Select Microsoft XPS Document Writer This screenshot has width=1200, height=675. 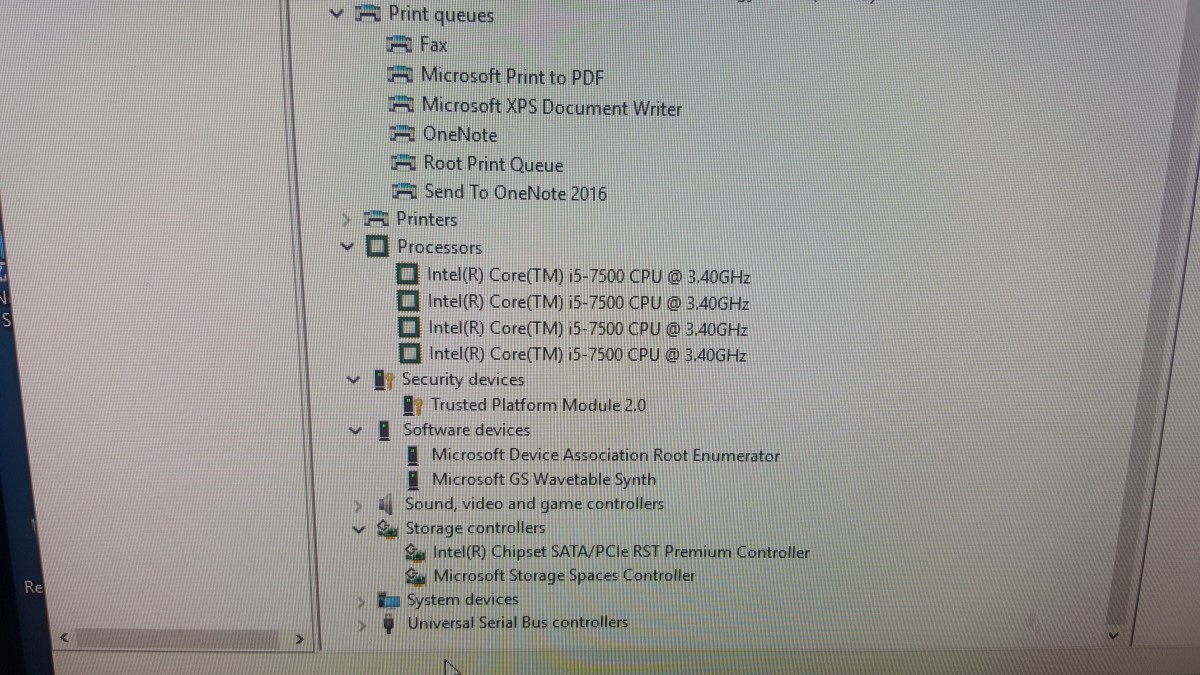[552, 106]
